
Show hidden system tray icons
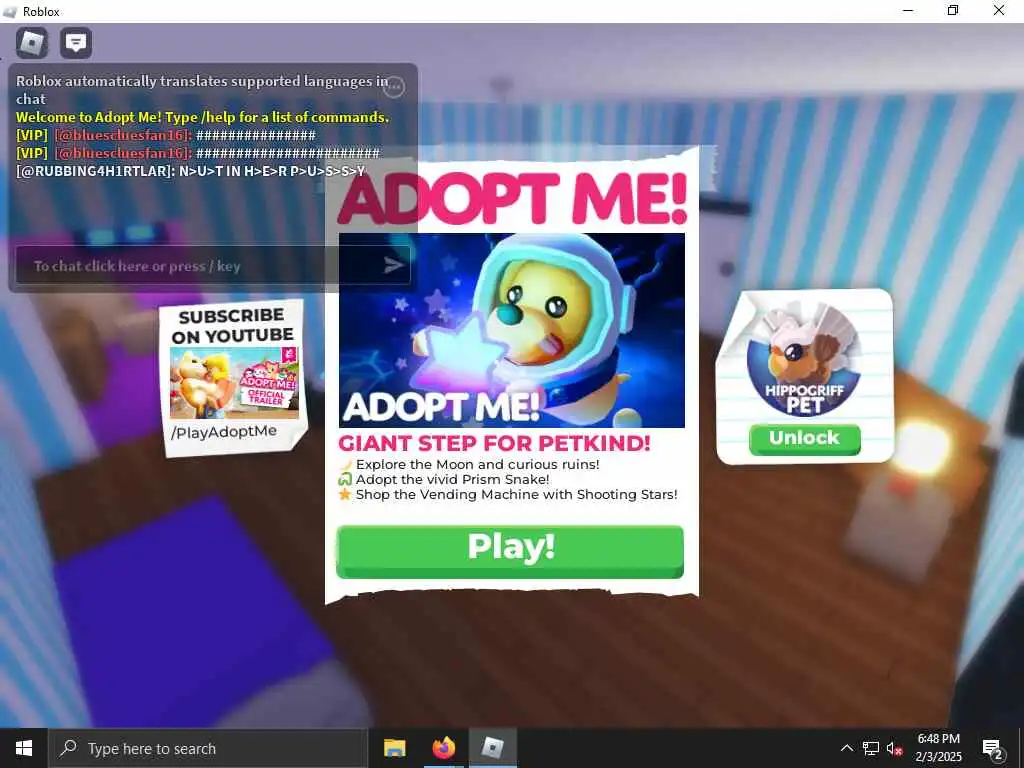pos(846,748)
